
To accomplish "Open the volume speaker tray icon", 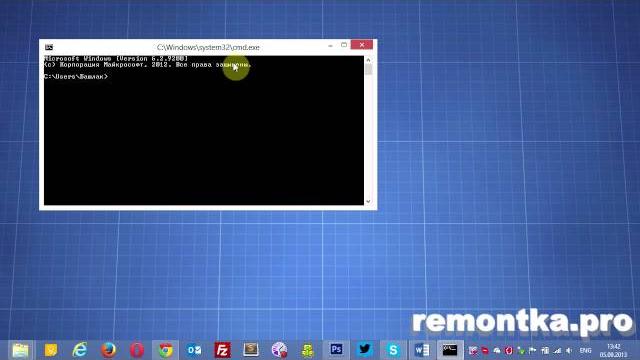I will 569,351.
